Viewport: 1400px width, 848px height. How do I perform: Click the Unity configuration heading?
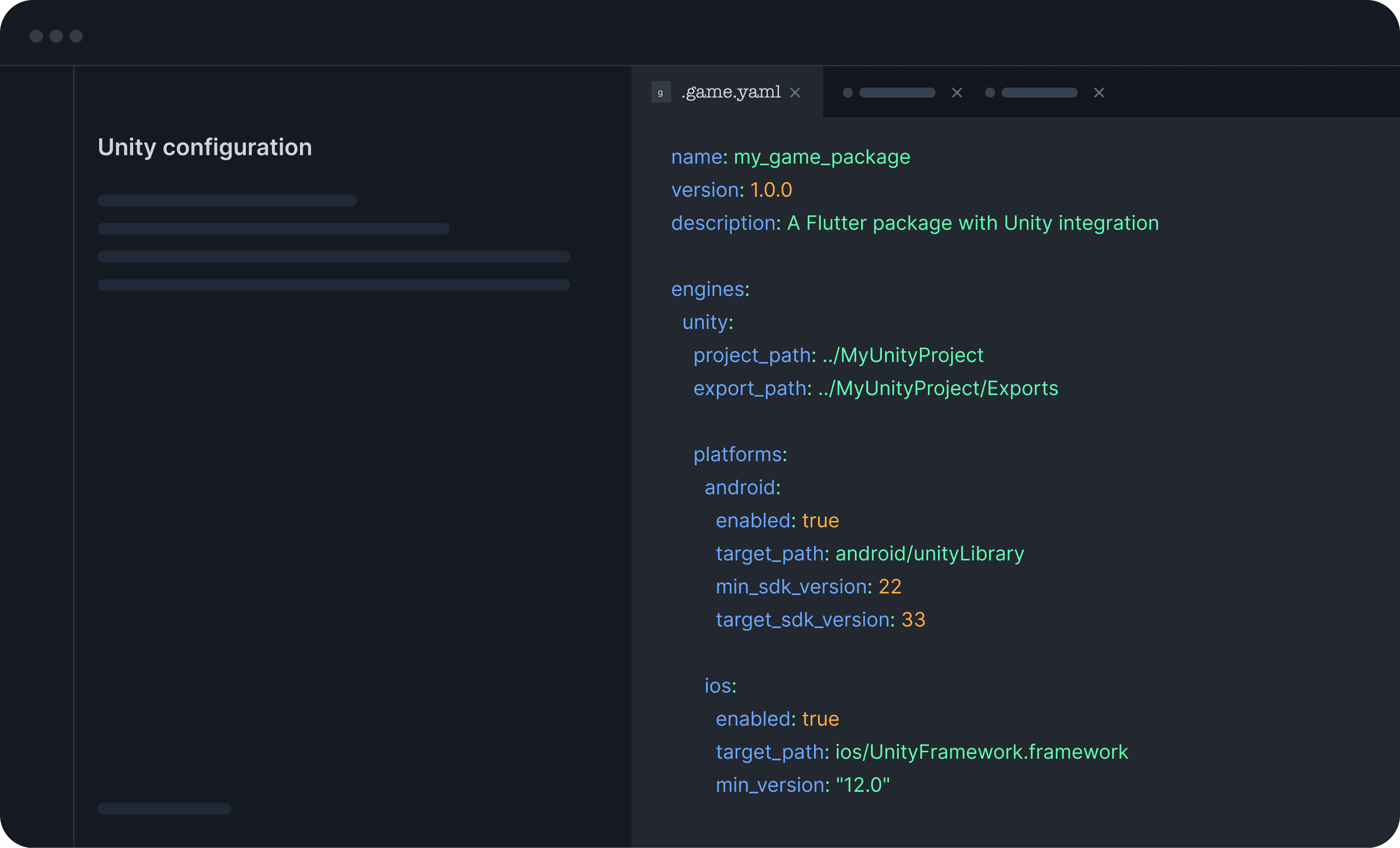(205, 147)
